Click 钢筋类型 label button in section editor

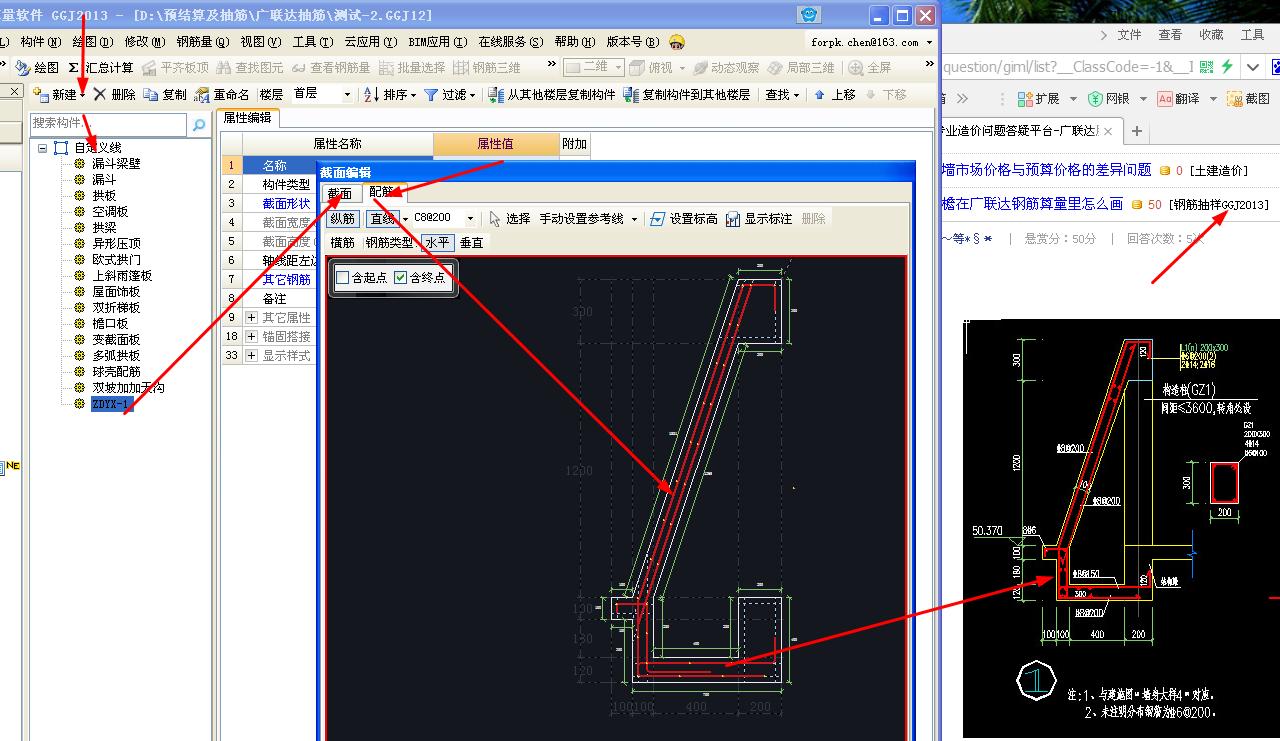(x=389, y=242)
